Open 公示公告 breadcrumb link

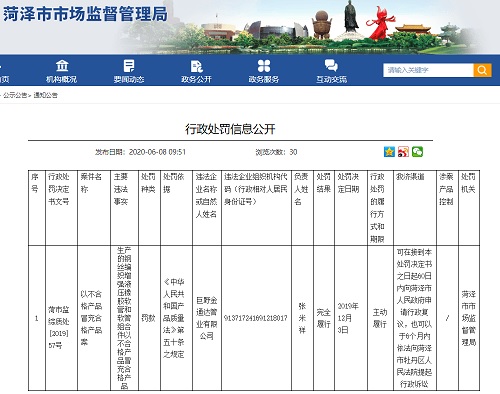15,95
